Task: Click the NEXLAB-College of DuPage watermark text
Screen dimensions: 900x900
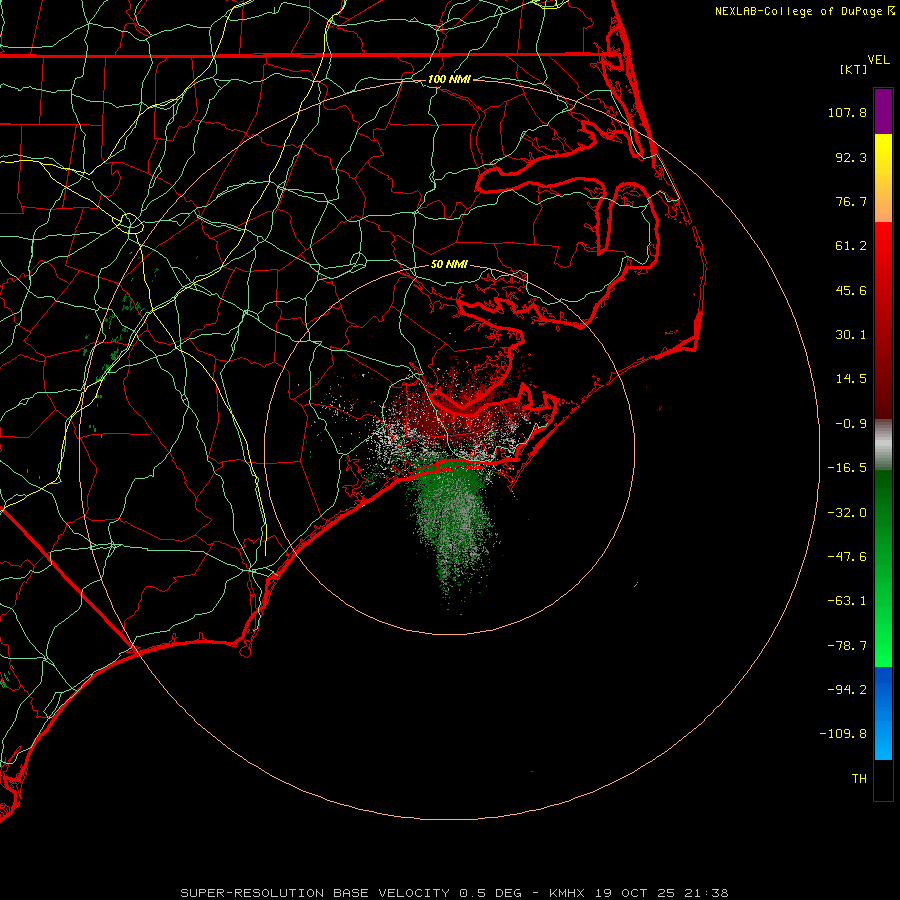Action: pos(804,11)
